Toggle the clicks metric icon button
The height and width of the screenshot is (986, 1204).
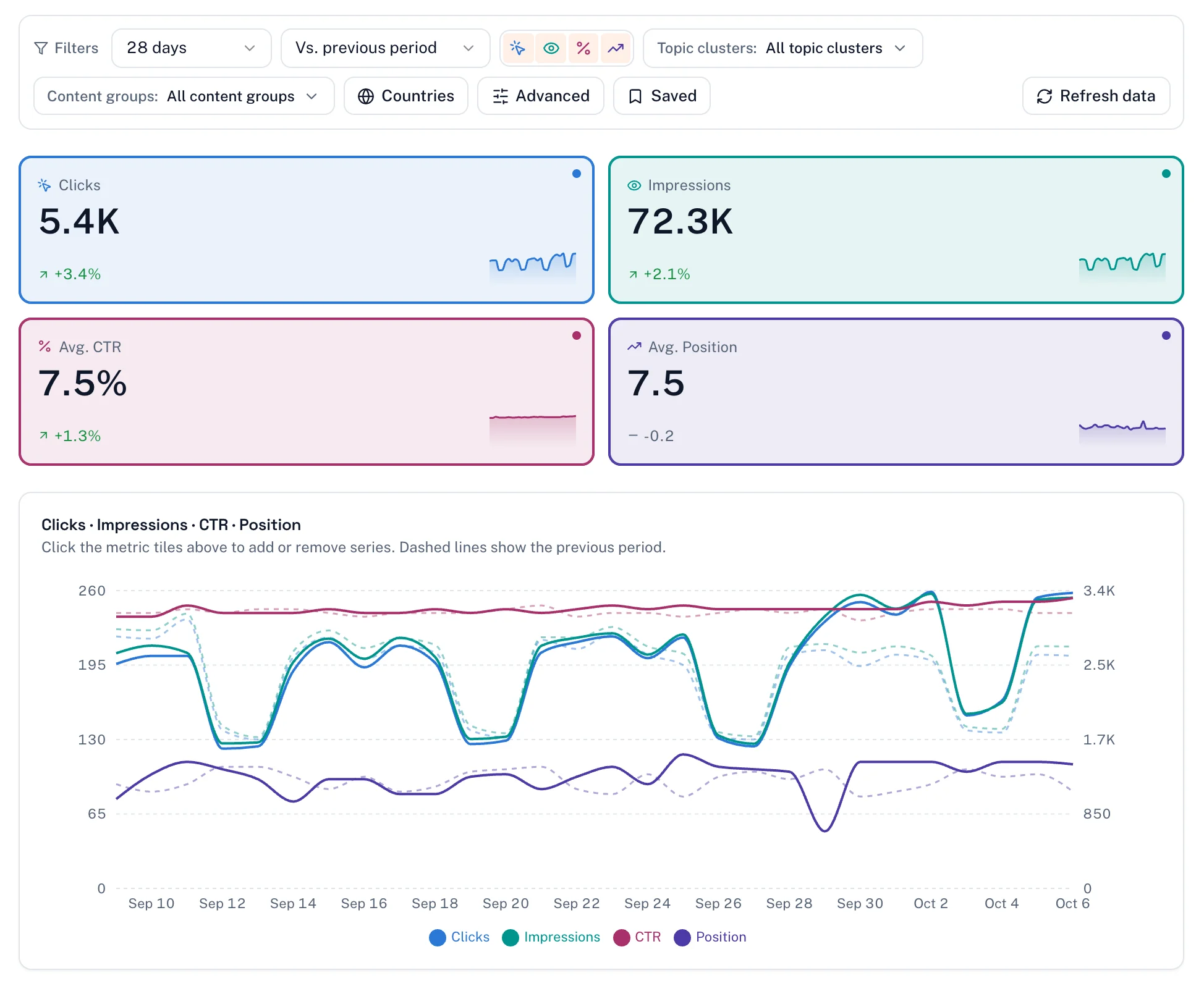click(518, 48)
